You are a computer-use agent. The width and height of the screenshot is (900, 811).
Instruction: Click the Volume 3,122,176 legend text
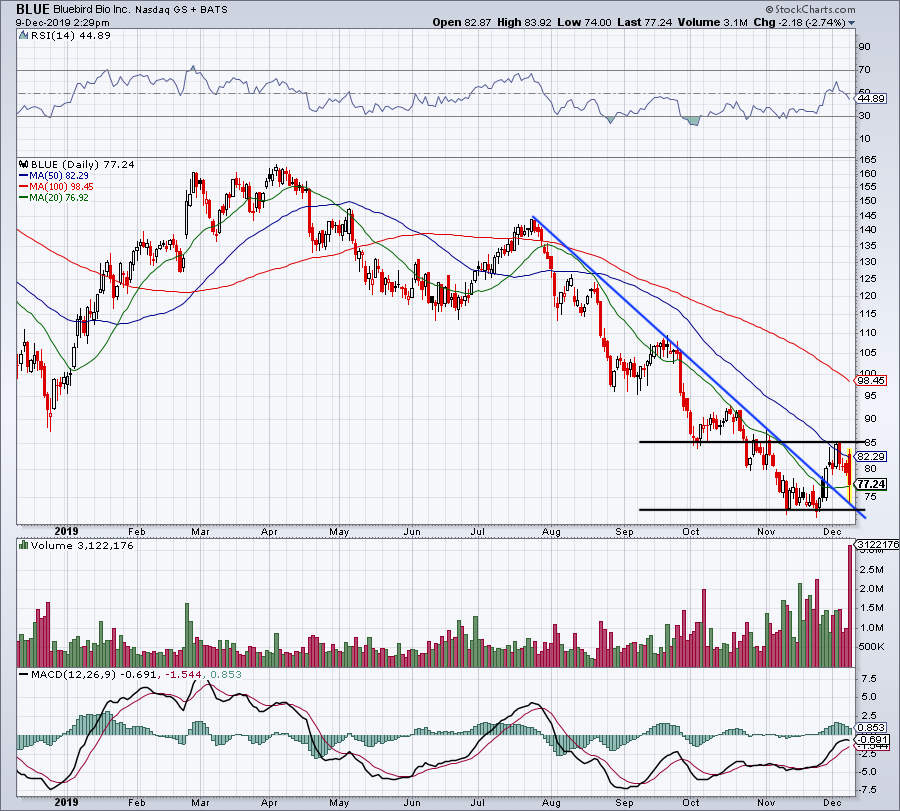coord(82,545)
